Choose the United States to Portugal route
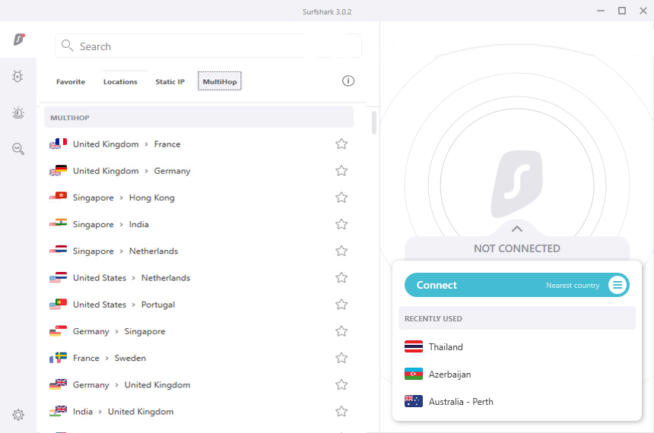 click(199, 305)
